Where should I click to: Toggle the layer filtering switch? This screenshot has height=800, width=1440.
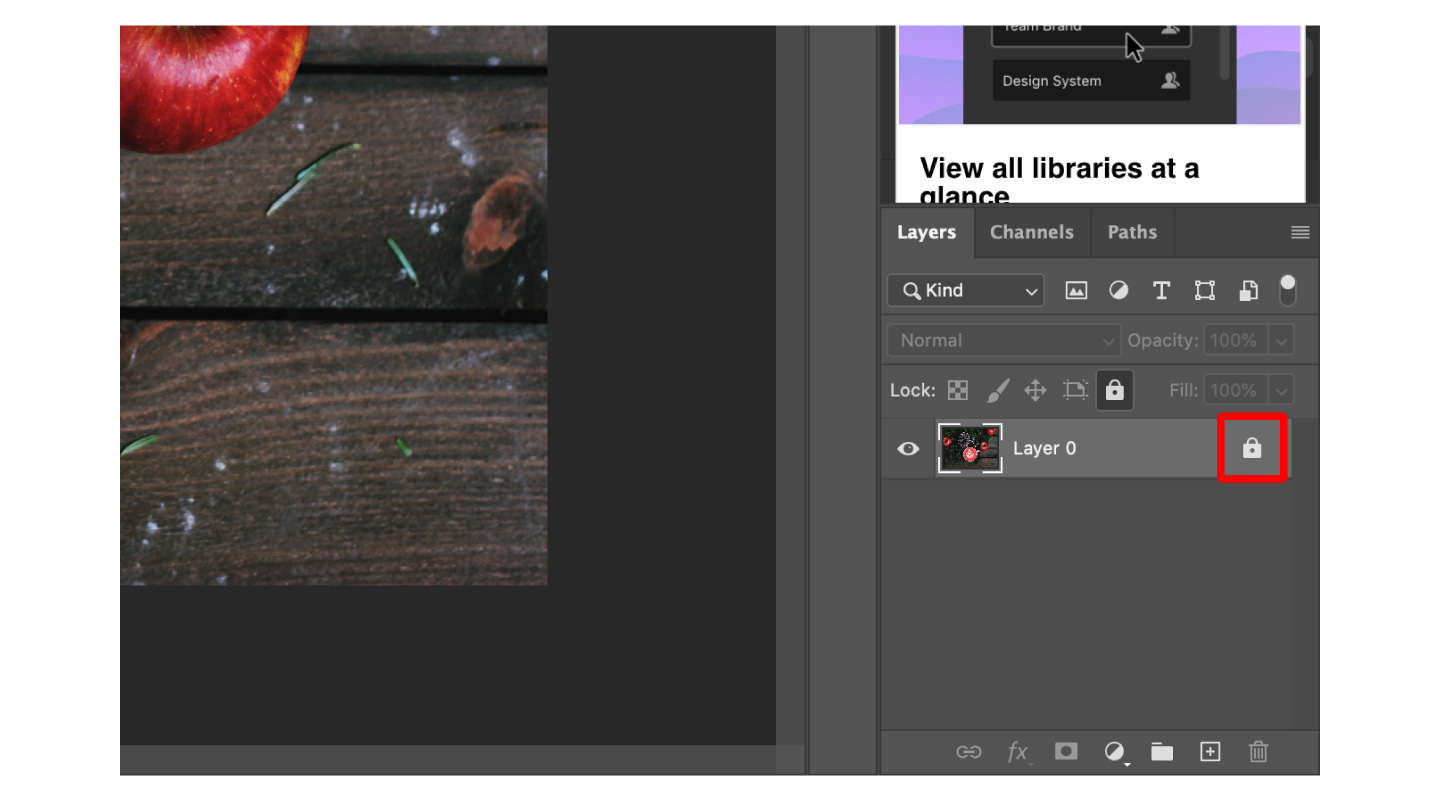1287,290
